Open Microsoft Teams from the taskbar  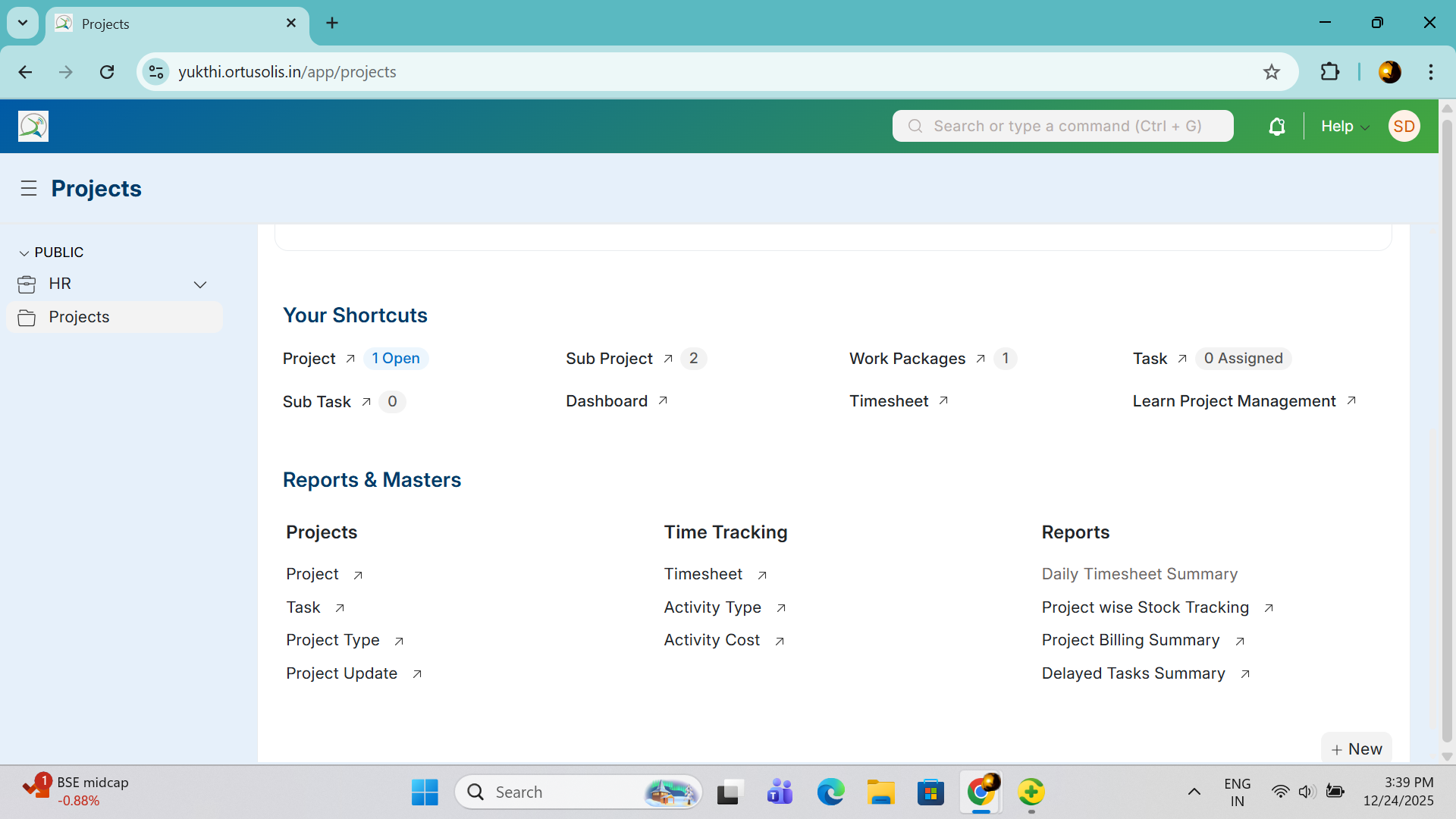(780, 792)
